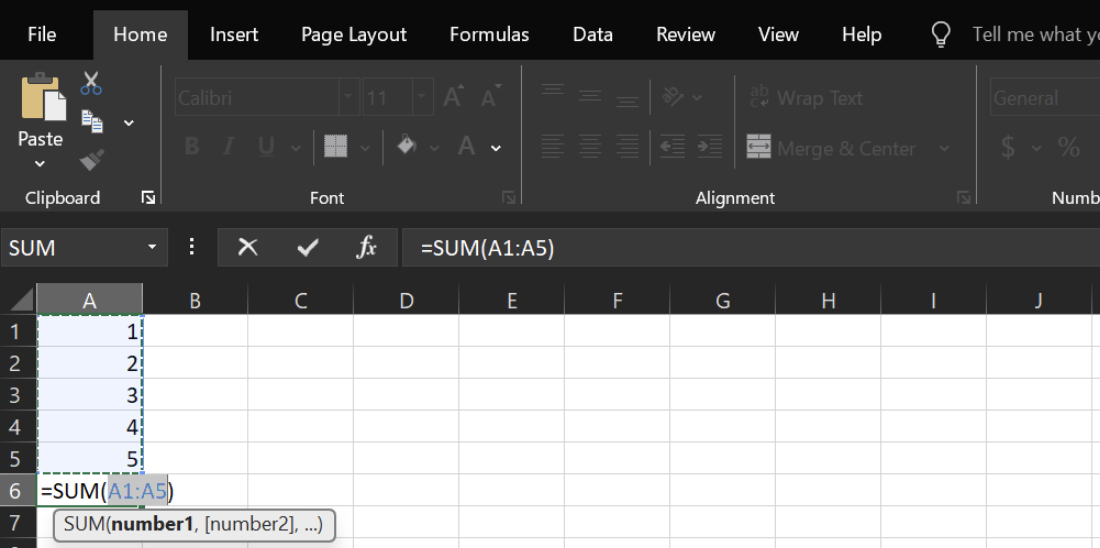Image resolution: width=1100 pixels, height=548 pixels.
Task: Expand the Copy options arrow
Action: pyautogui.click(x=129, y=123)
